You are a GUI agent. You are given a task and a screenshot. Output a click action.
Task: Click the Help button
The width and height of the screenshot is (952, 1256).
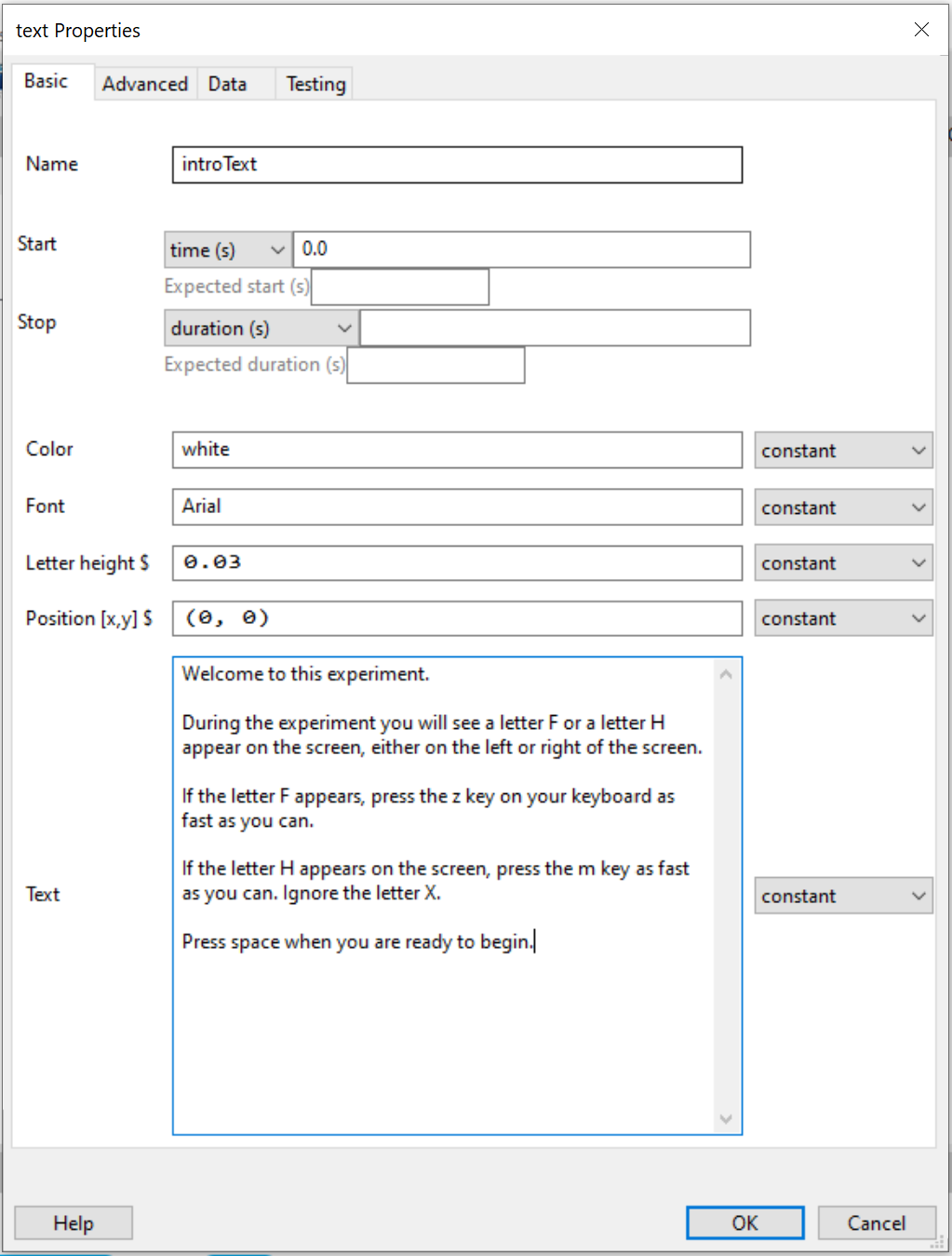tap(74, 1222)
